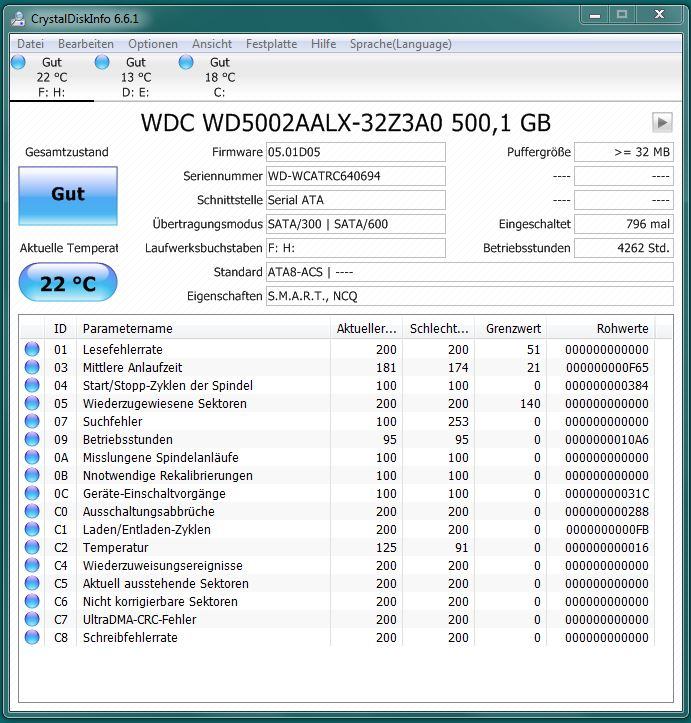691x723 pixels.
Task: Click status orb of Wiederzuweisungsereignisse row
Action: (x=32, y=565)
